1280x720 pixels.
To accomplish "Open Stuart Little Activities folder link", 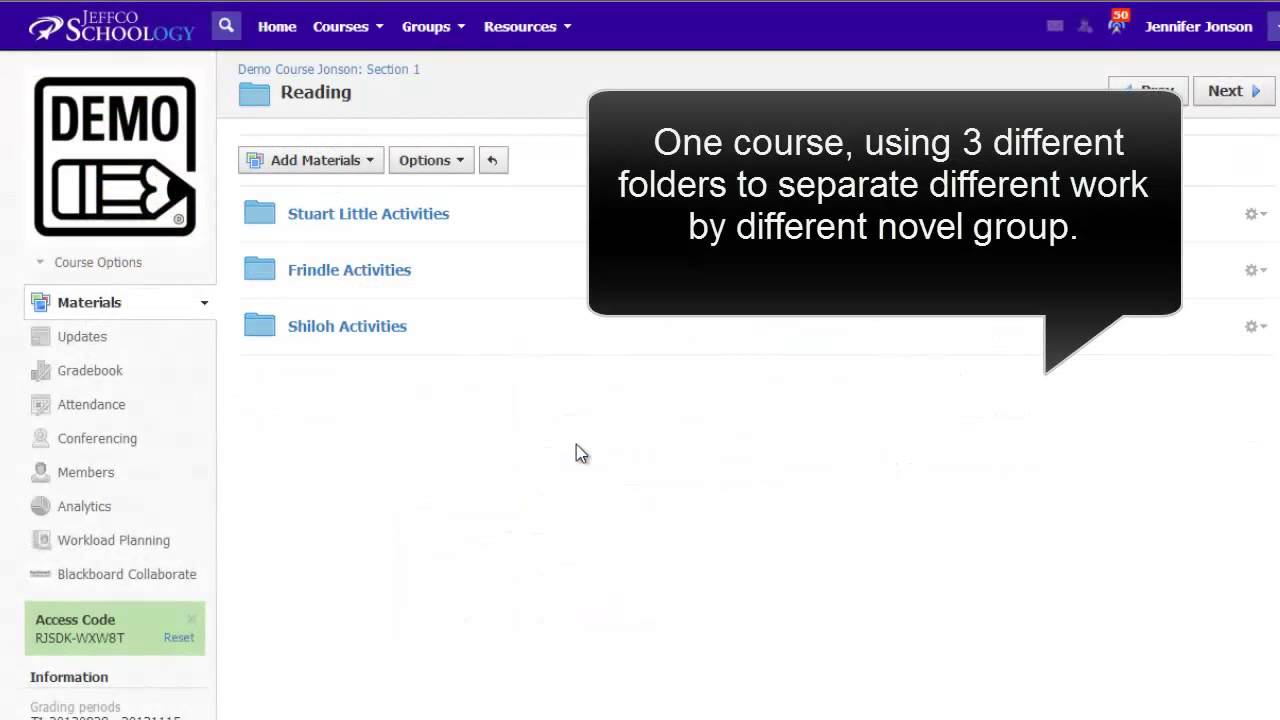I will (368, 213).
